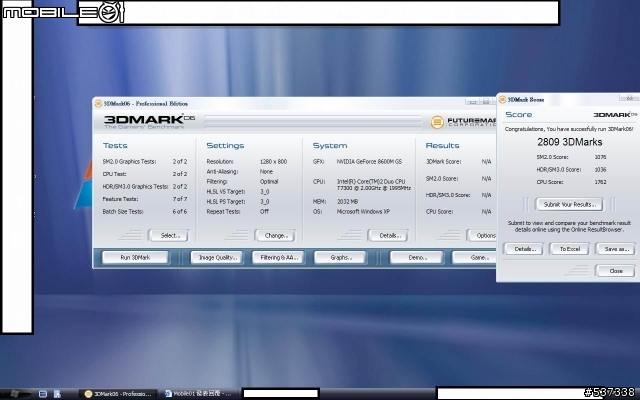The width and height of the screenshot is (640, 400).
Task: Click the NVIDIA GeForce 8600M GS text
Action: (x=369, y=162)
